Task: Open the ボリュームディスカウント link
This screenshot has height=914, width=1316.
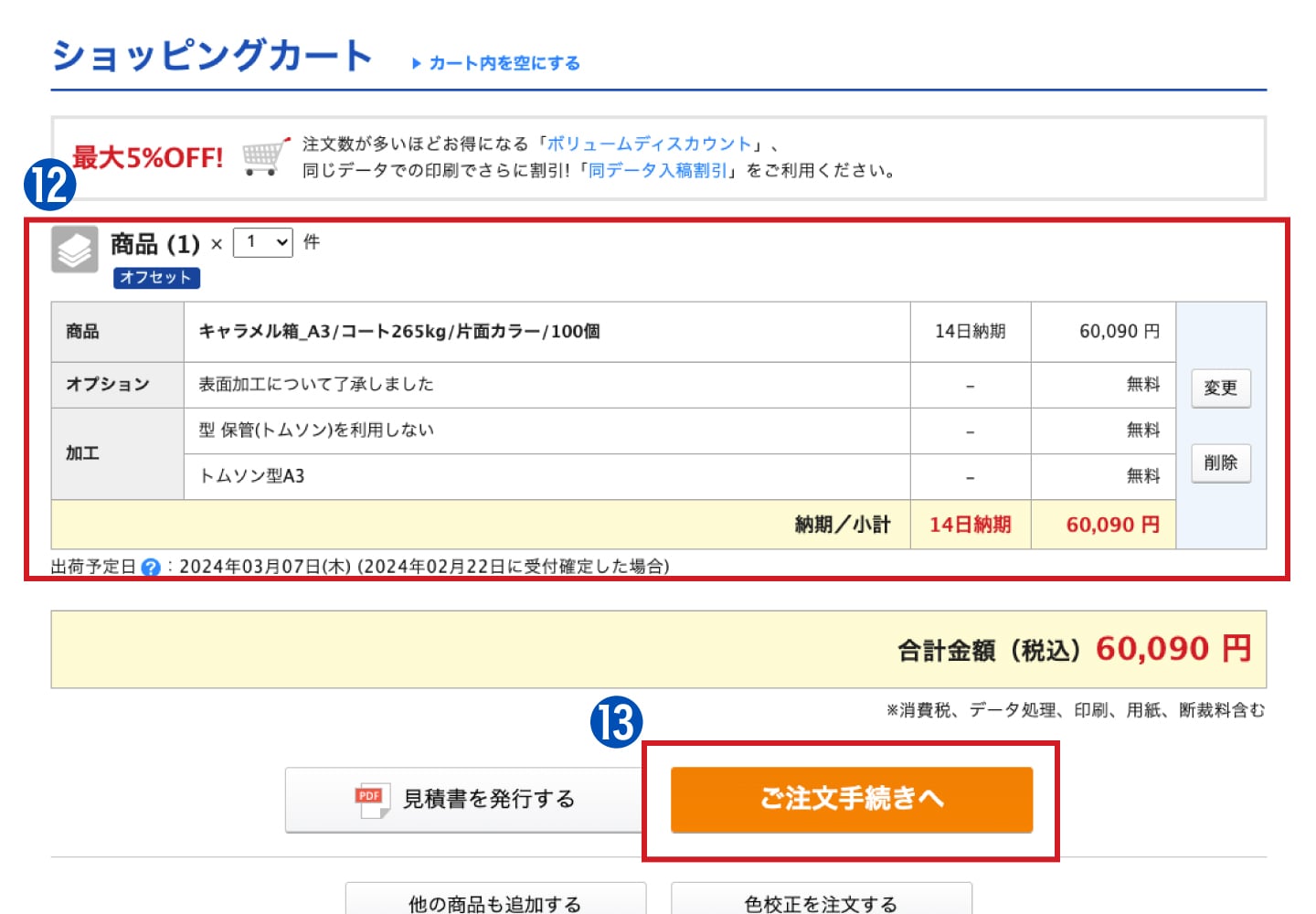Action: pyautogui.click(x=648, y=143)
